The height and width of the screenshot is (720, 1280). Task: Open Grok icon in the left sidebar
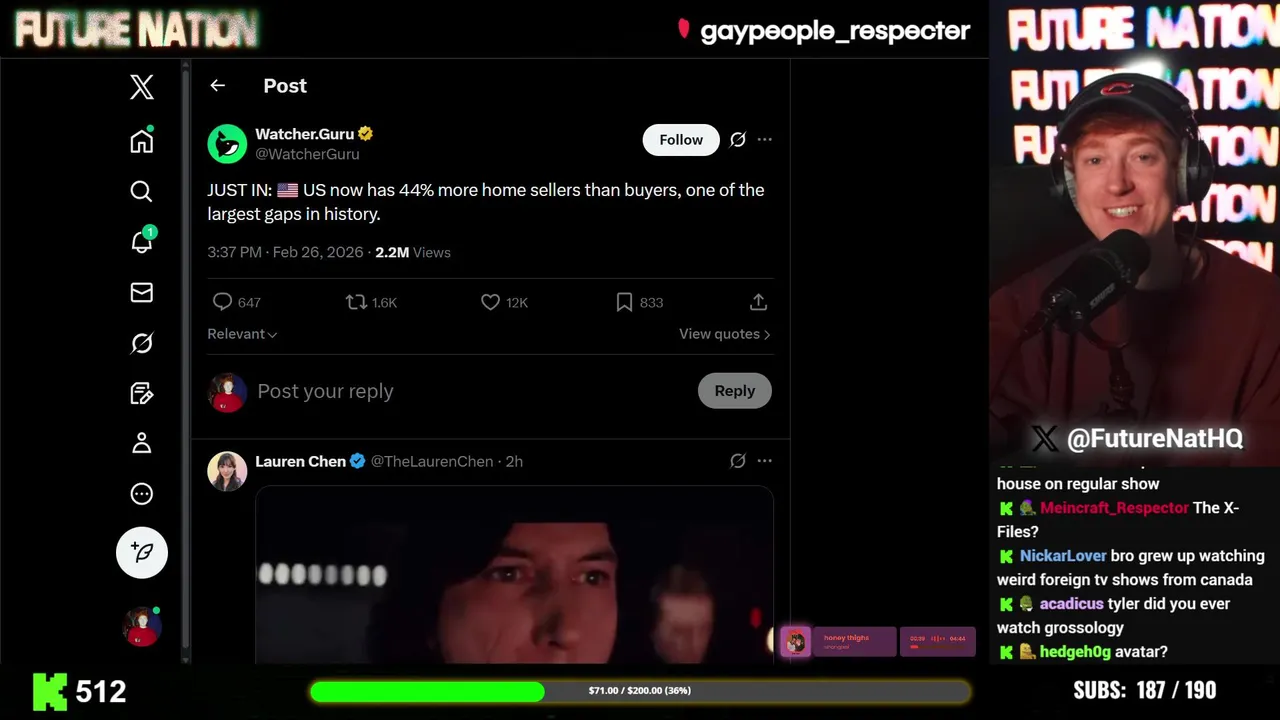click(142, 343)
